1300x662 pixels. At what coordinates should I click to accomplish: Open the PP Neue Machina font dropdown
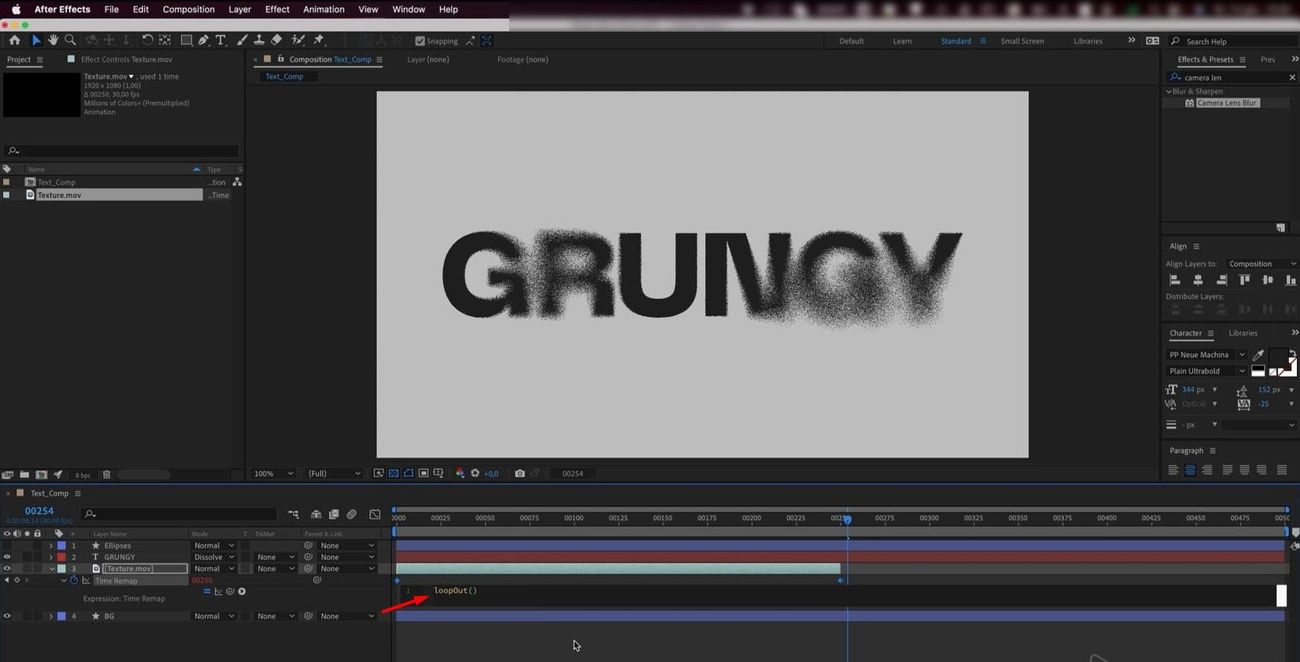(x=1207, y=355)
